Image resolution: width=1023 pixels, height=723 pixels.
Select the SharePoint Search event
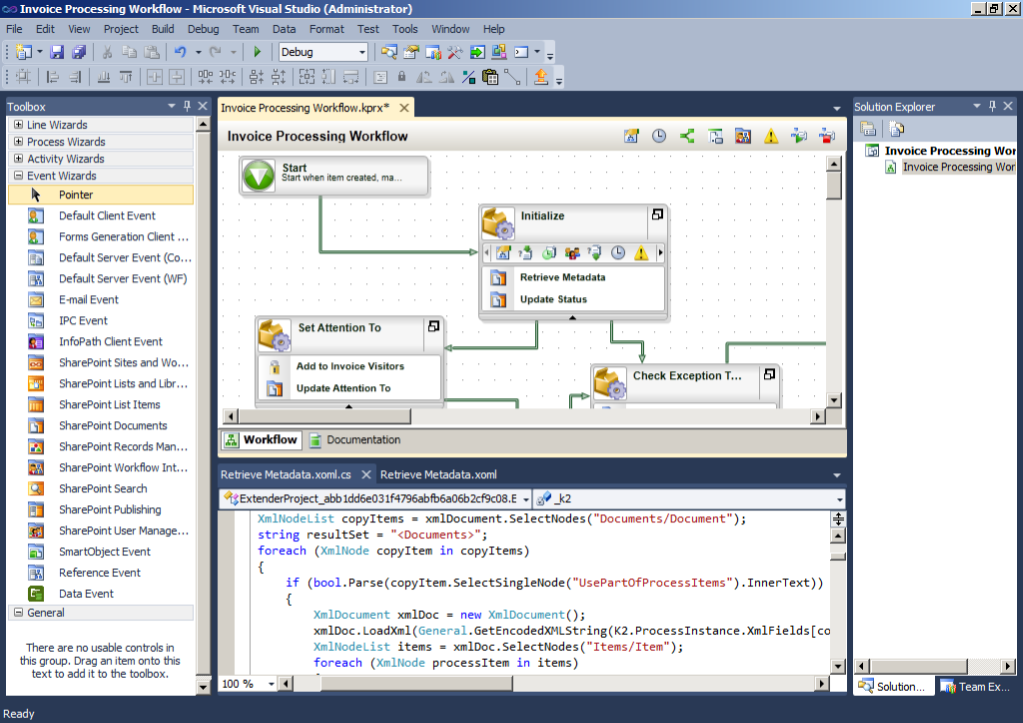(101, 489)
